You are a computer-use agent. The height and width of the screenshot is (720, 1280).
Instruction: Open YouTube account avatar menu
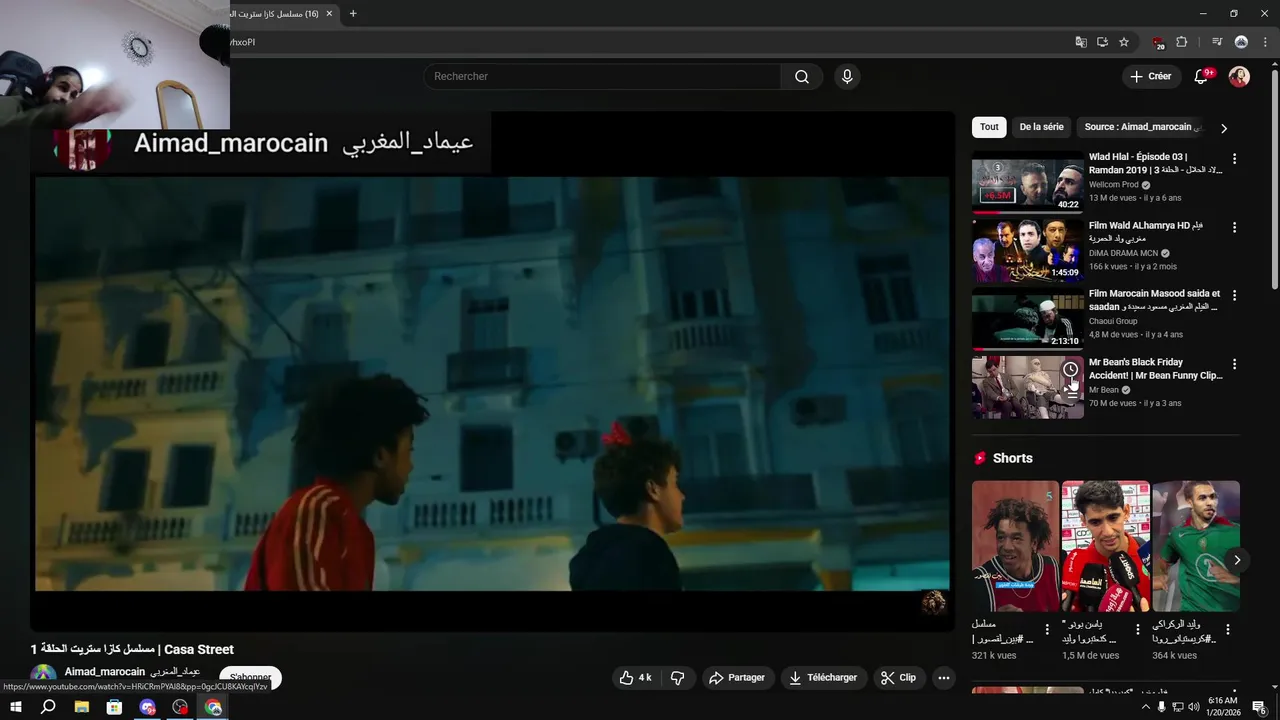(1239, 77)
